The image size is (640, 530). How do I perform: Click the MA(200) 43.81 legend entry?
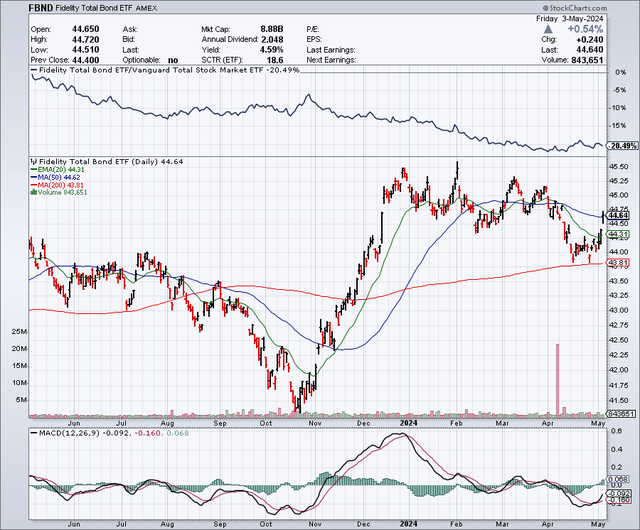coord(57,185)
